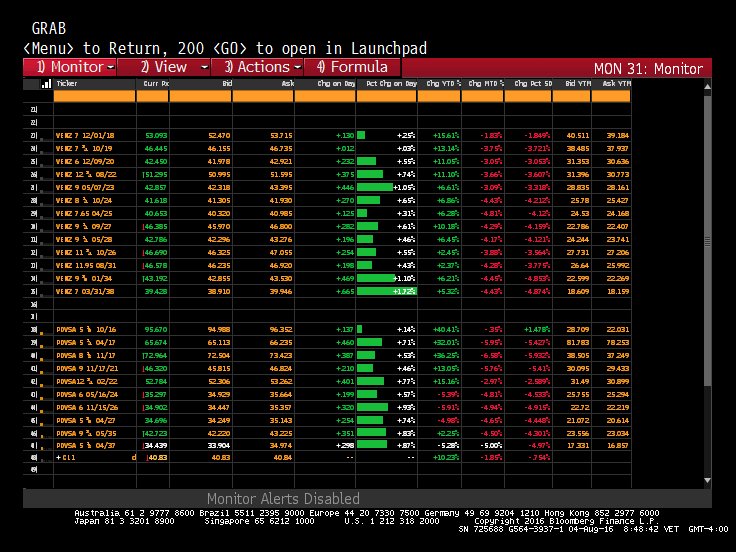This screenshot has width=736, height=552.
Task: Click Ask value 51.595
Action: point(281,175)
